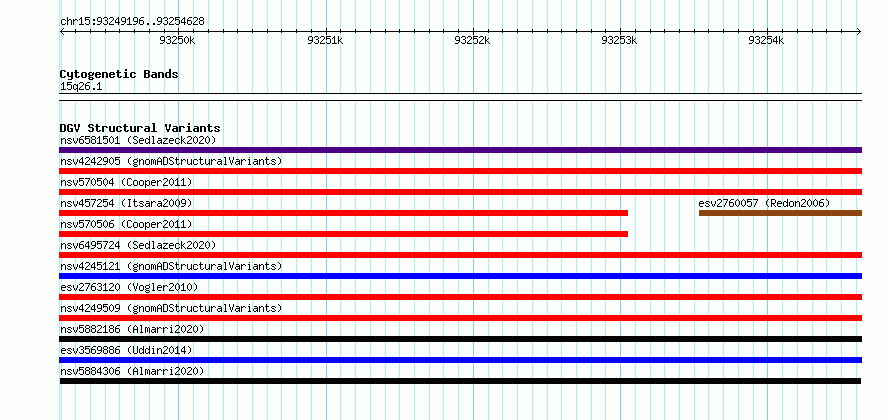890x420 pixels.
Task: Select the red nsv457254 variant bar
Action: pyautogui.click(x=343, y=213)
